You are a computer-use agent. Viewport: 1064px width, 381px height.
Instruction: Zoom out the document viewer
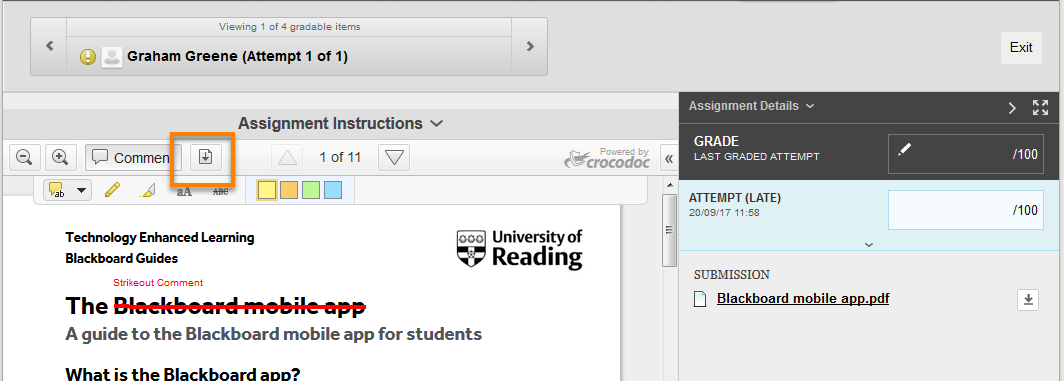24,158
